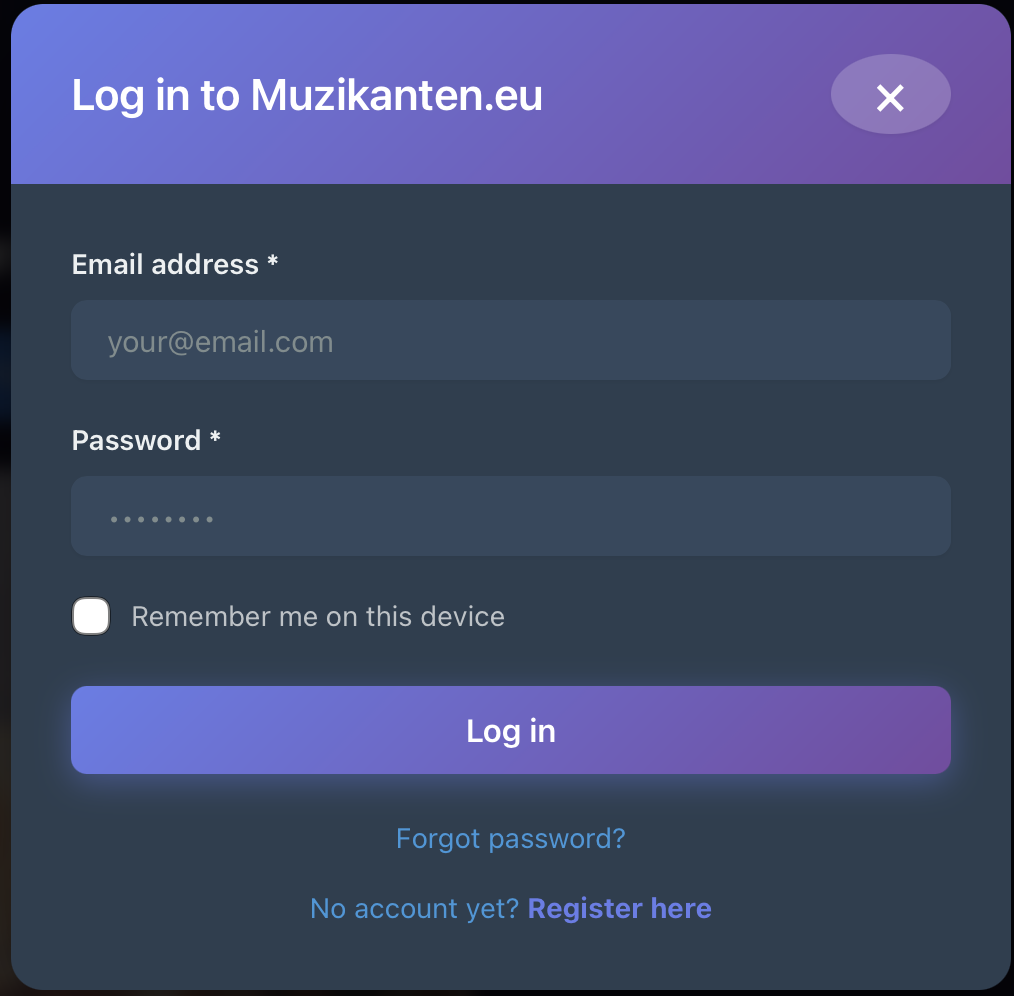Screen dimensions: 1014x996
Task: Click the your@email.com placeholder text
Action: coord(220,342)
